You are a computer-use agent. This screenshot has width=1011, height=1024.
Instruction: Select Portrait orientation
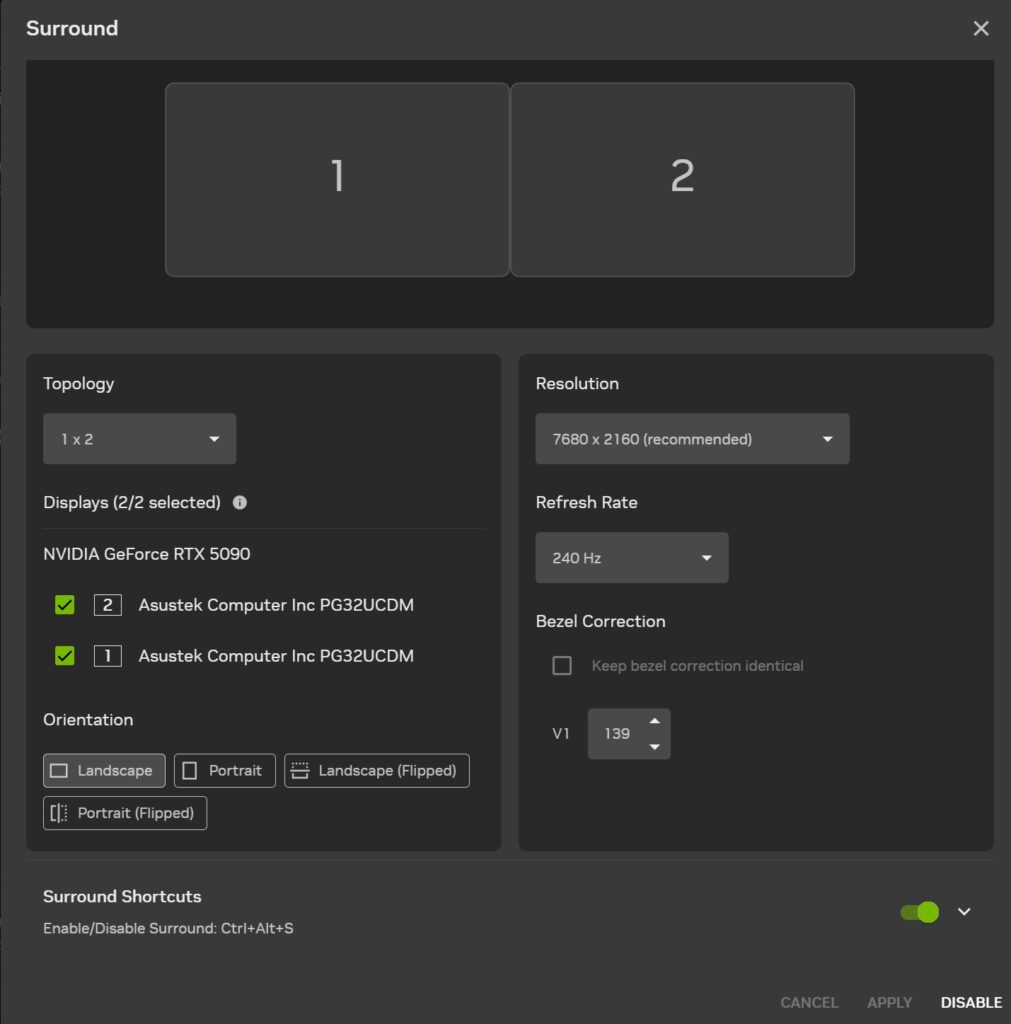click(224, 771)
